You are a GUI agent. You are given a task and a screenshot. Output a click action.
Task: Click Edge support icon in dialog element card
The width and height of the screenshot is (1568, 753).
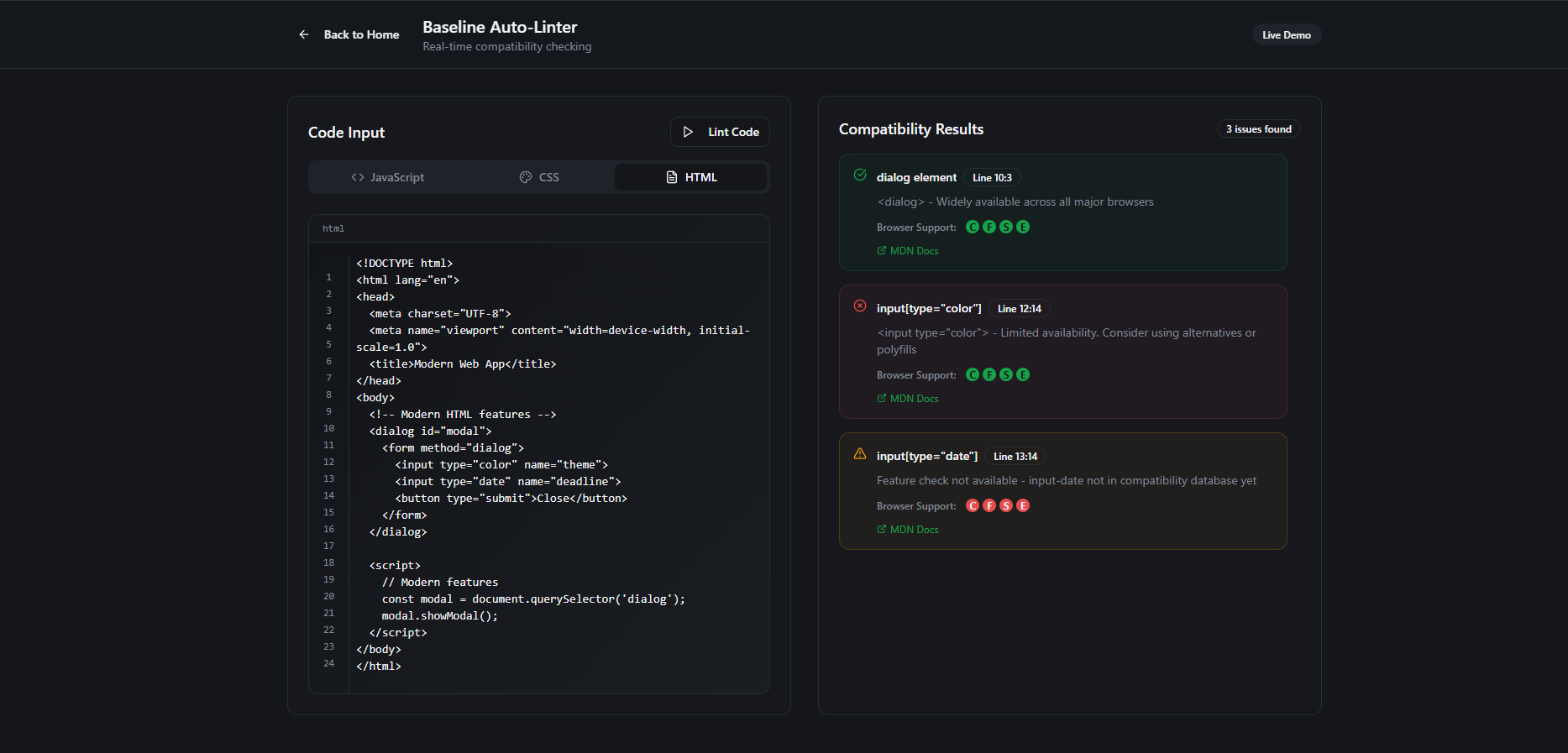click(1023, 227)
